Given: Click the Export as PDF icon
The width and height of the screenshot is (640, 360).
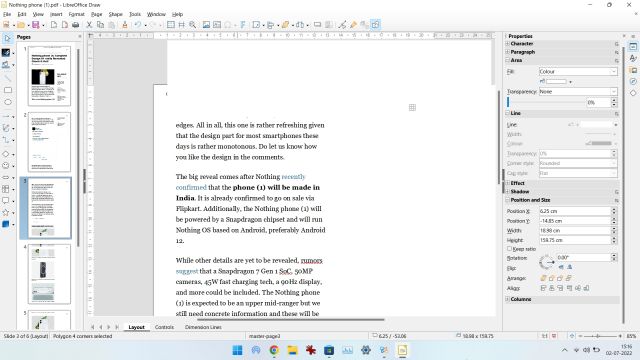Looking at the screenshot, I should tap(64, 25).
